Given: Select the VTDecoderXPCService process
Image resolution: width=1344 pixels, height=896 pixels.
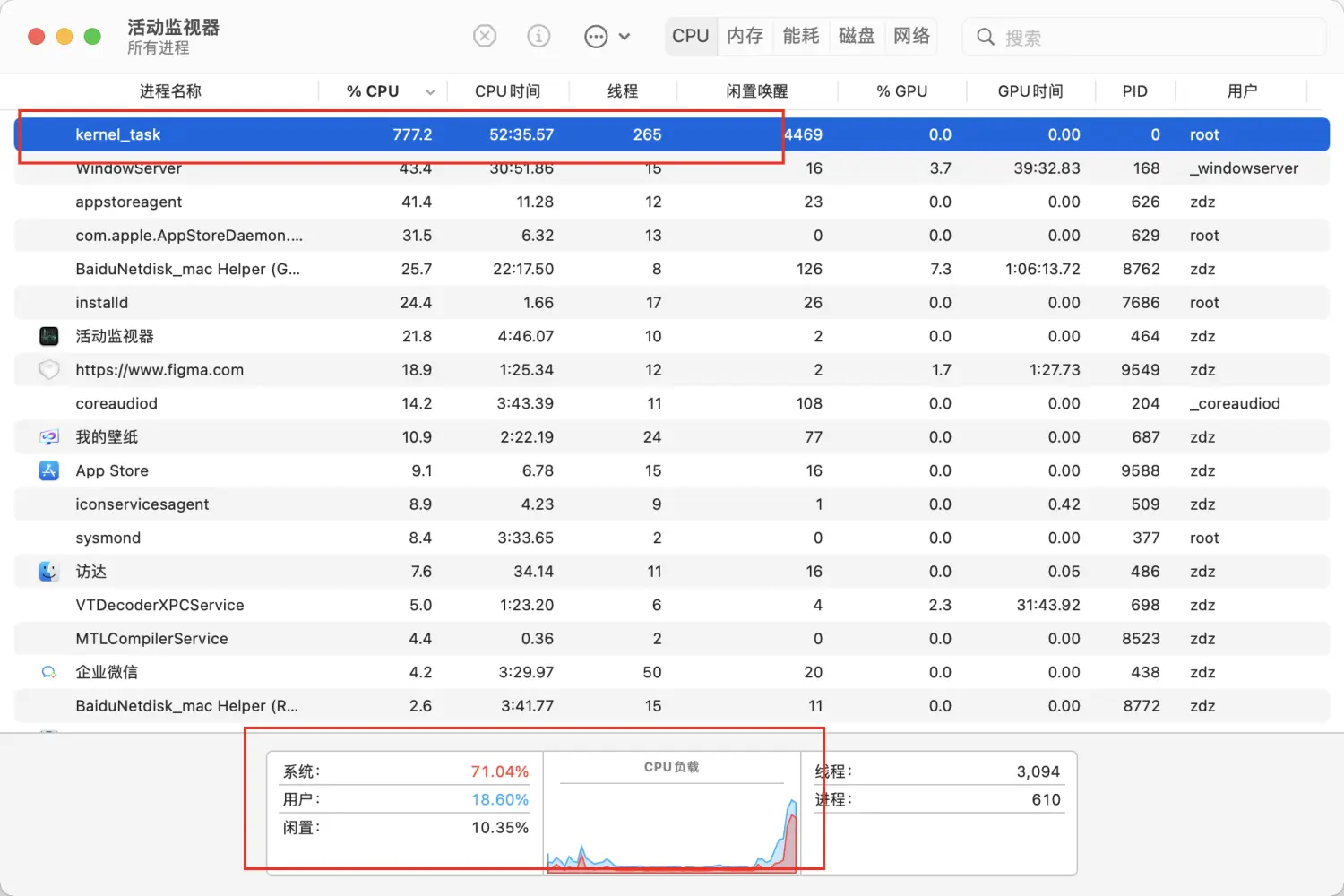Looking at the screenshot, I should (x=159, y=605).
